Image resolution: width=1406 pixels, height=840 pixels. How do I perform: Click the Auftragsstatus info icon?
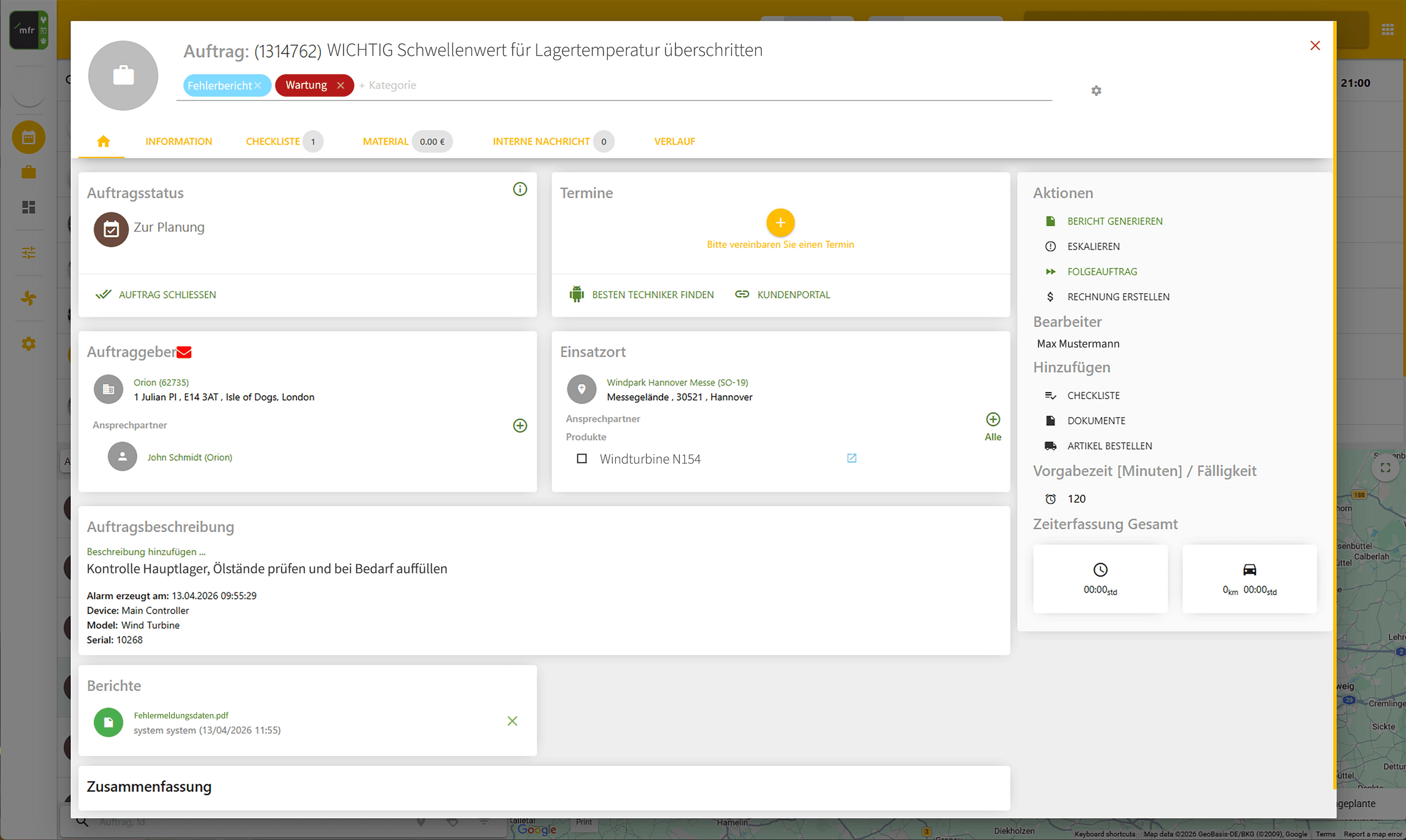coord(520,189)
